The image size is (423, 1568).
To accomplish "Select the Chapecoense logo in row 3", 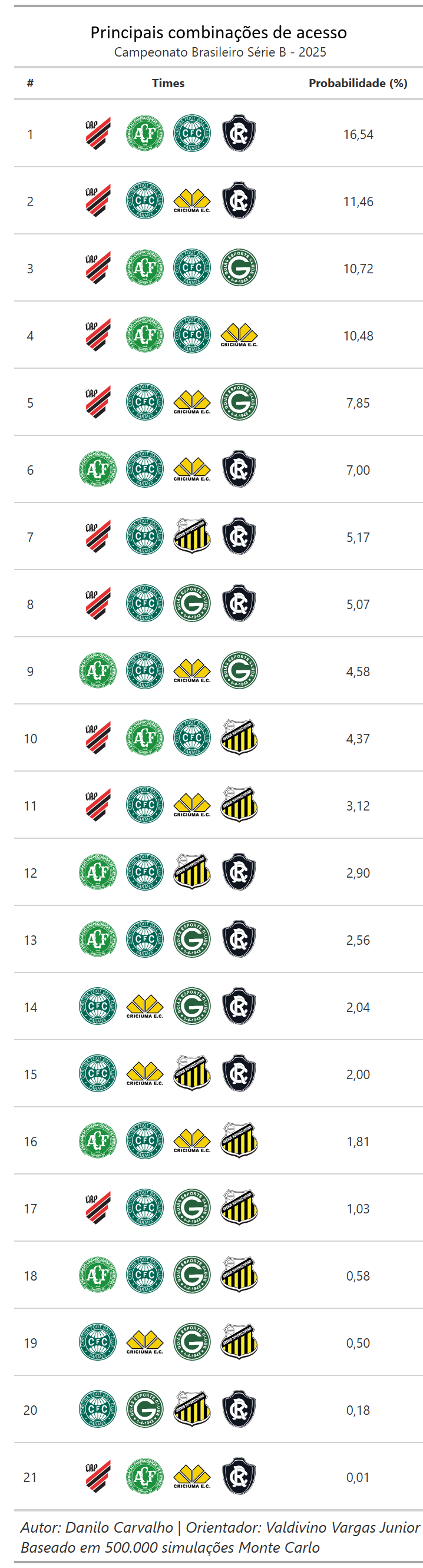I will click(x=145, y=268).
